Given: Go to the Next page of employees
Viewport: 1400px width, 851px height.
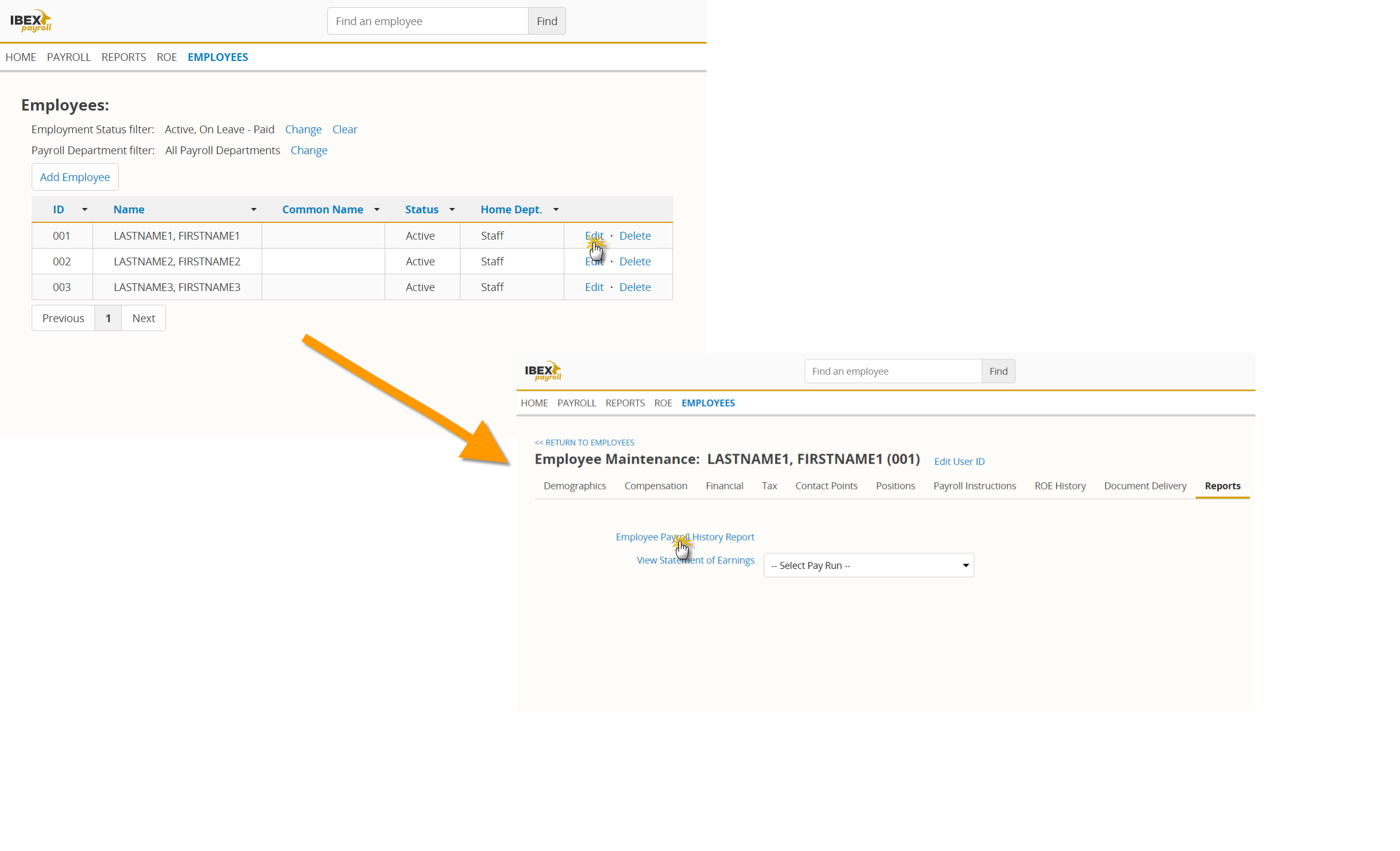Looking at the screenshot, I should (143, 318).
